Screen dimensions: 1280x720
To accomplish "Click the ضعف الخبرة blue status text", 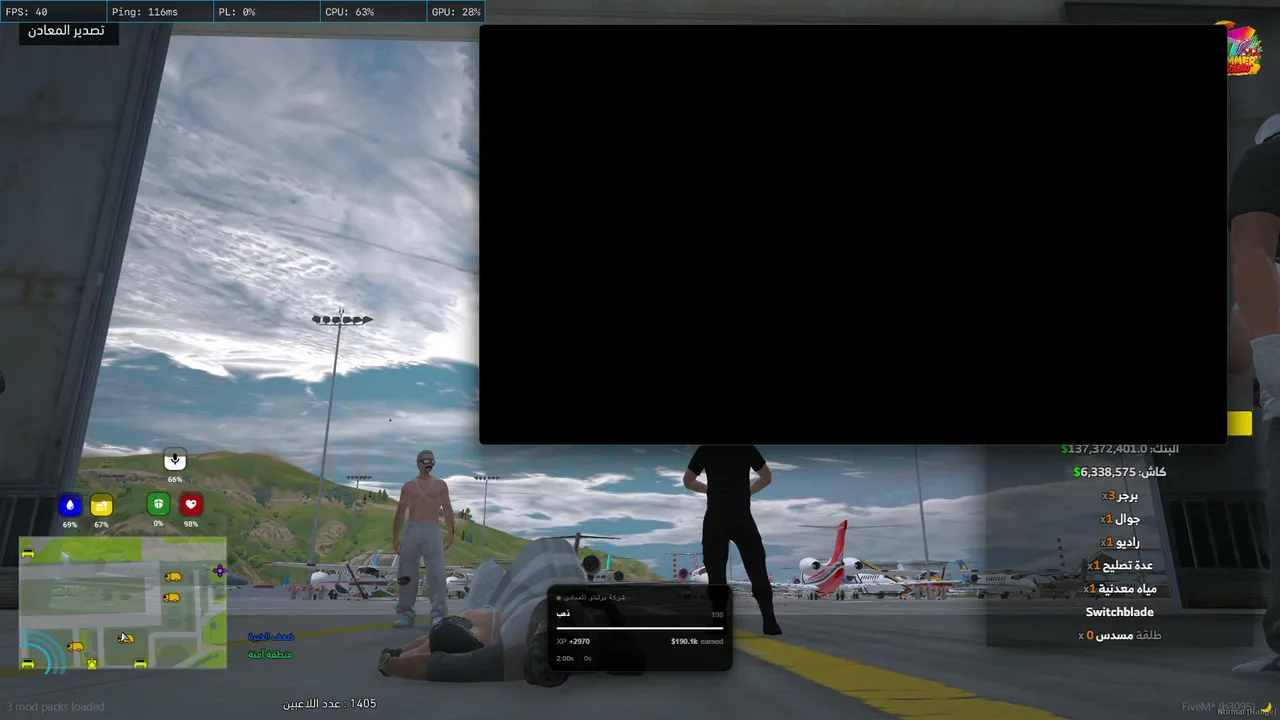I will pyautogui.click(x=271, y=637).
